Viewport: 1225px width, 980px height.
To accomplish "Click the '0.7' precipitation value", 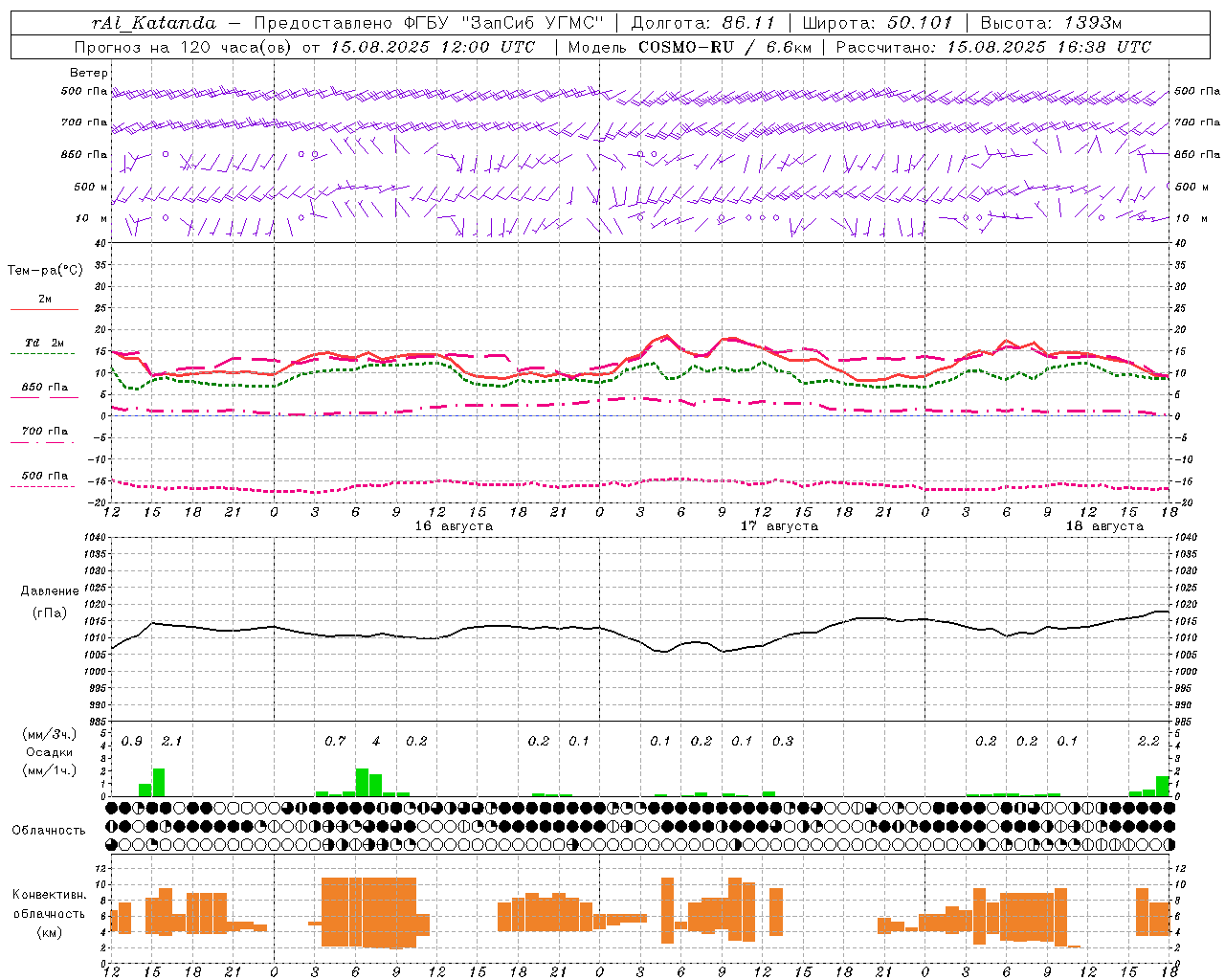I will coord(335,742).
